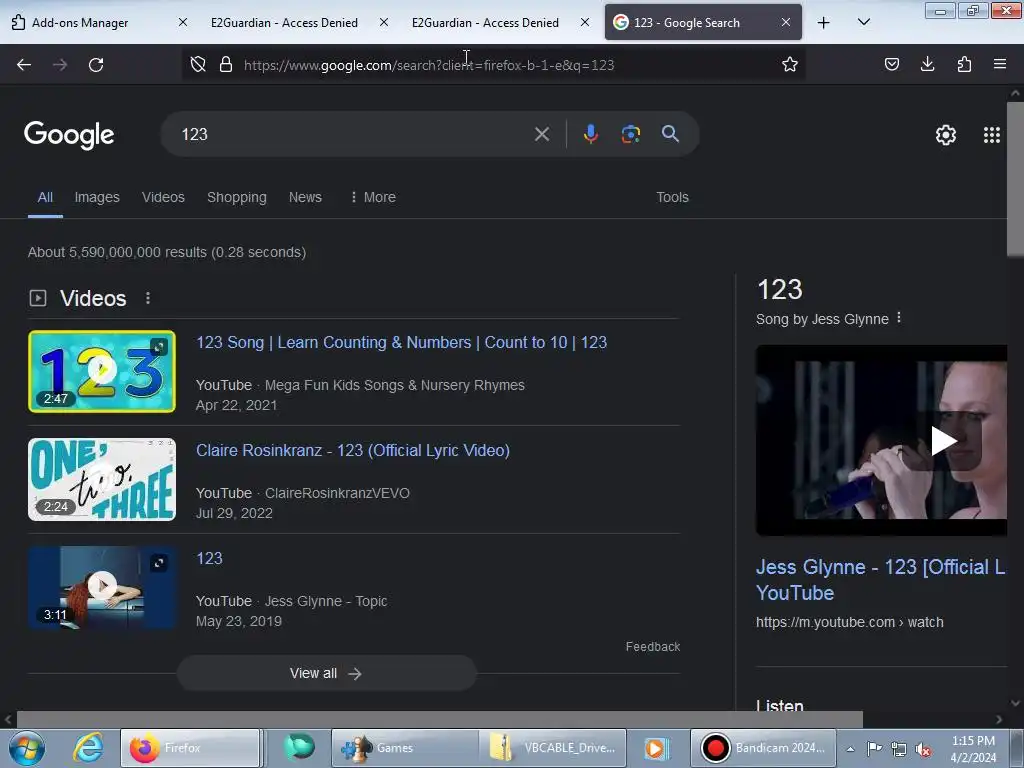Search by image with Google Lens
The height and width of the screenshot is (768, 1024).
[x=630, y=134]
